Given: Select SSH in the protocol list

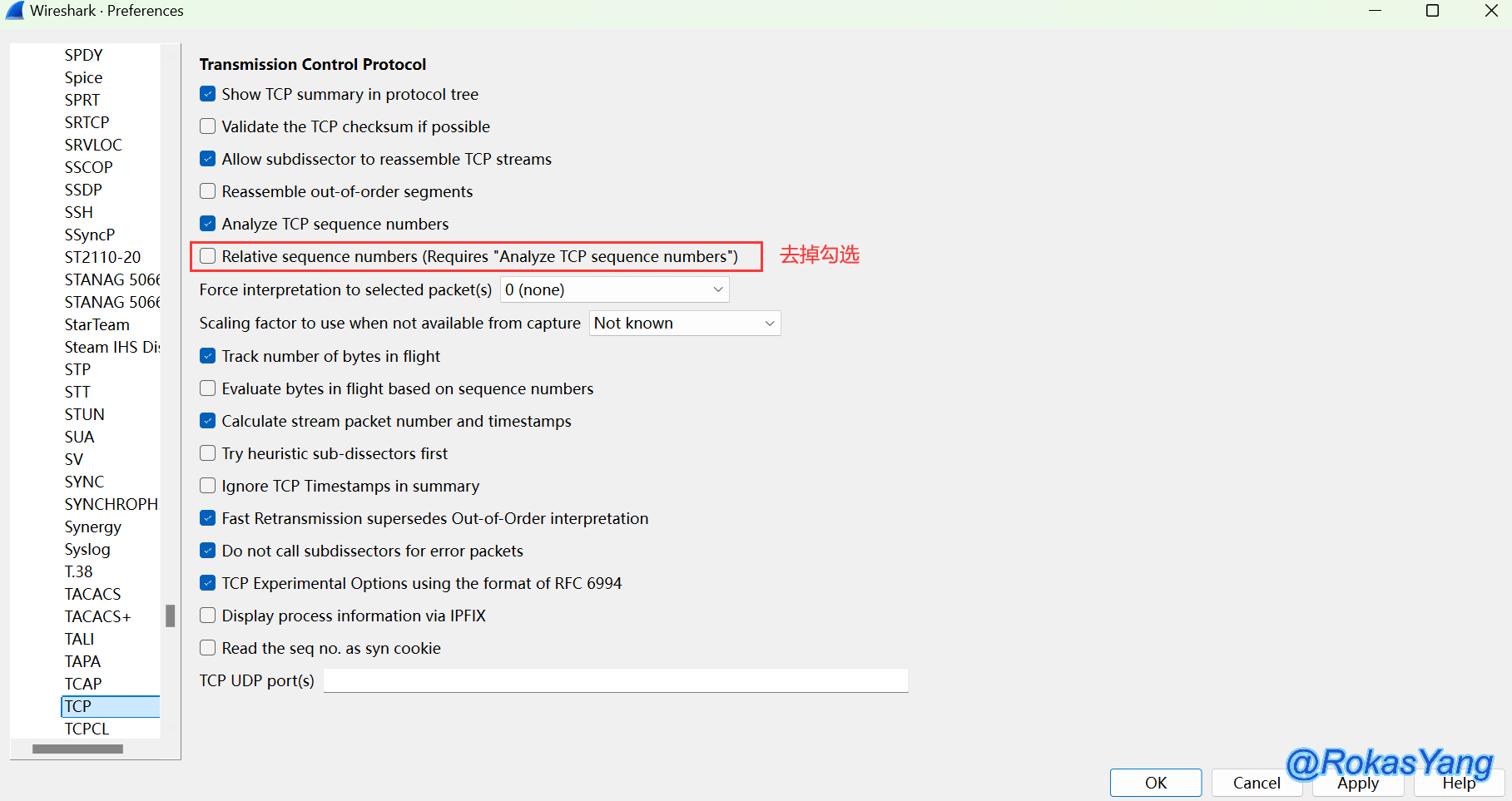Looking at the screenshot, I should coord(79,212).
